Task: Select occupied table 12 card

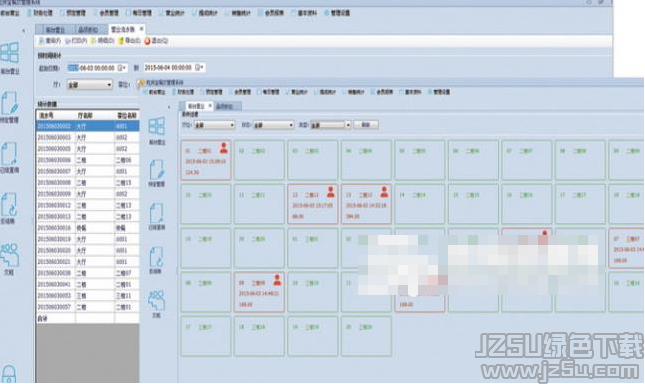Action: [x=313, y=204]
